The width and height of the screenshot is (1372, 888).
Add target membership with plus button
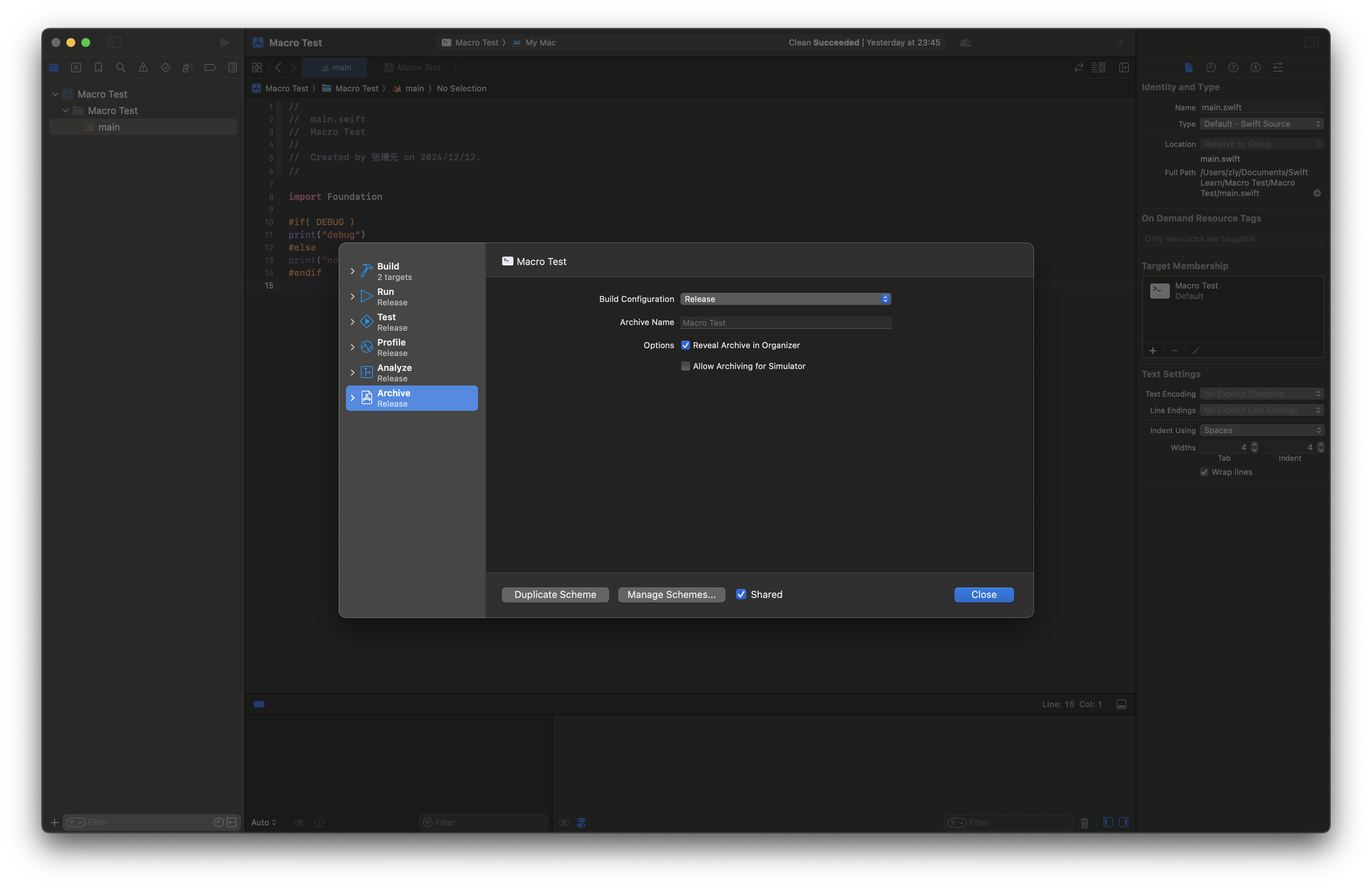[1152, 350]
